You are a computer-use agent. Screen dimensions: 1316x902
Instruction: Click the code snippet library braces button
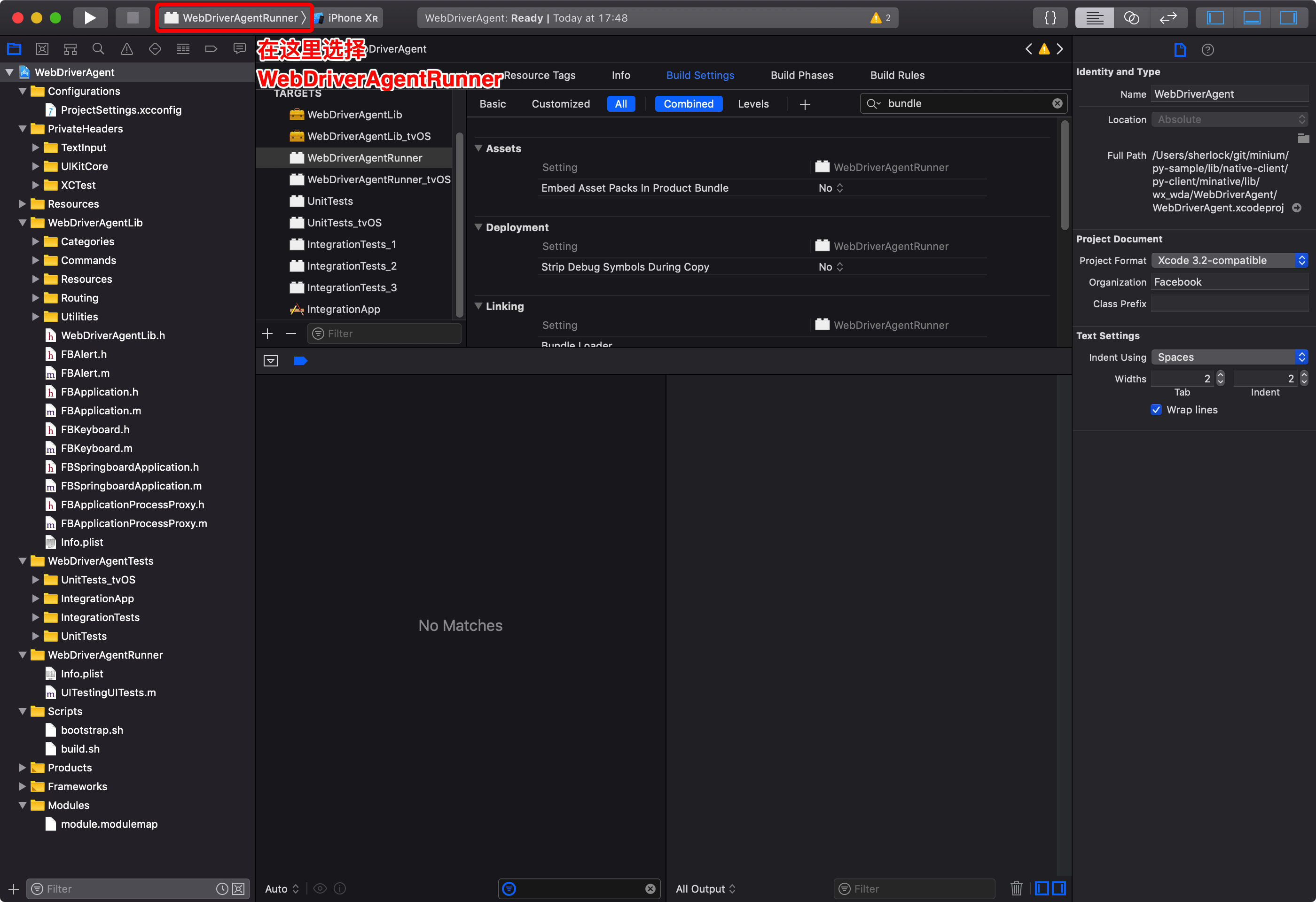point(1050,17)
